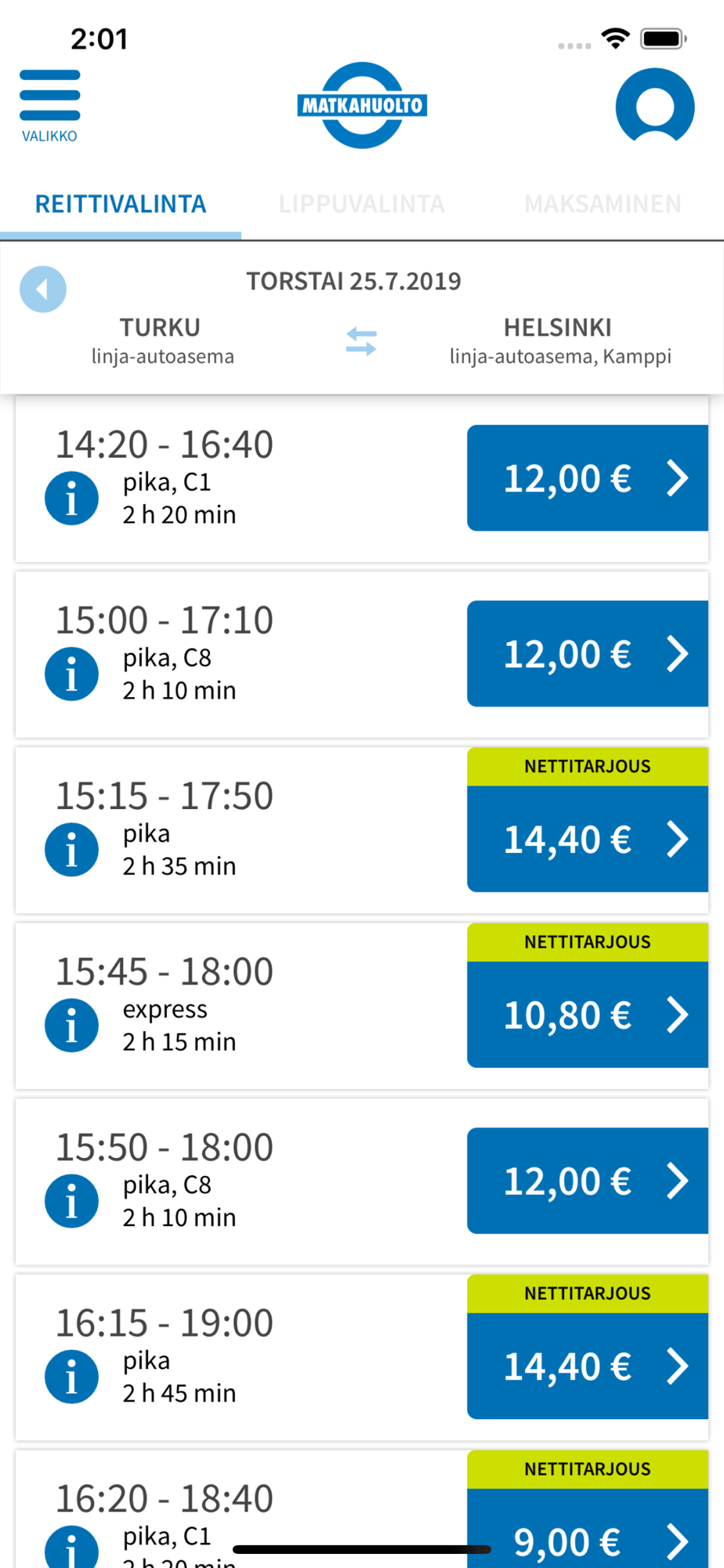Switch to the MAKSAMINEN tab

603,204
